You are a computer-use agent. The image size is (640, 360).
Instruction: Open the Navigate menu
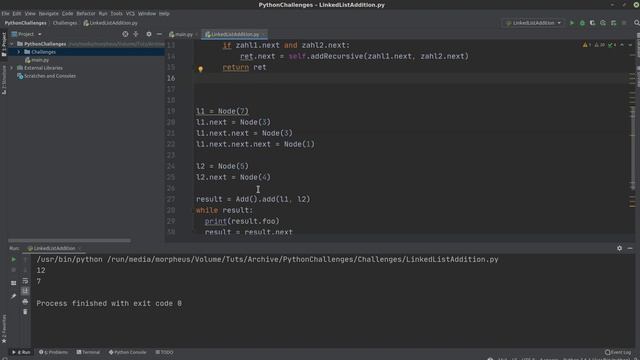tap(49, 13)
